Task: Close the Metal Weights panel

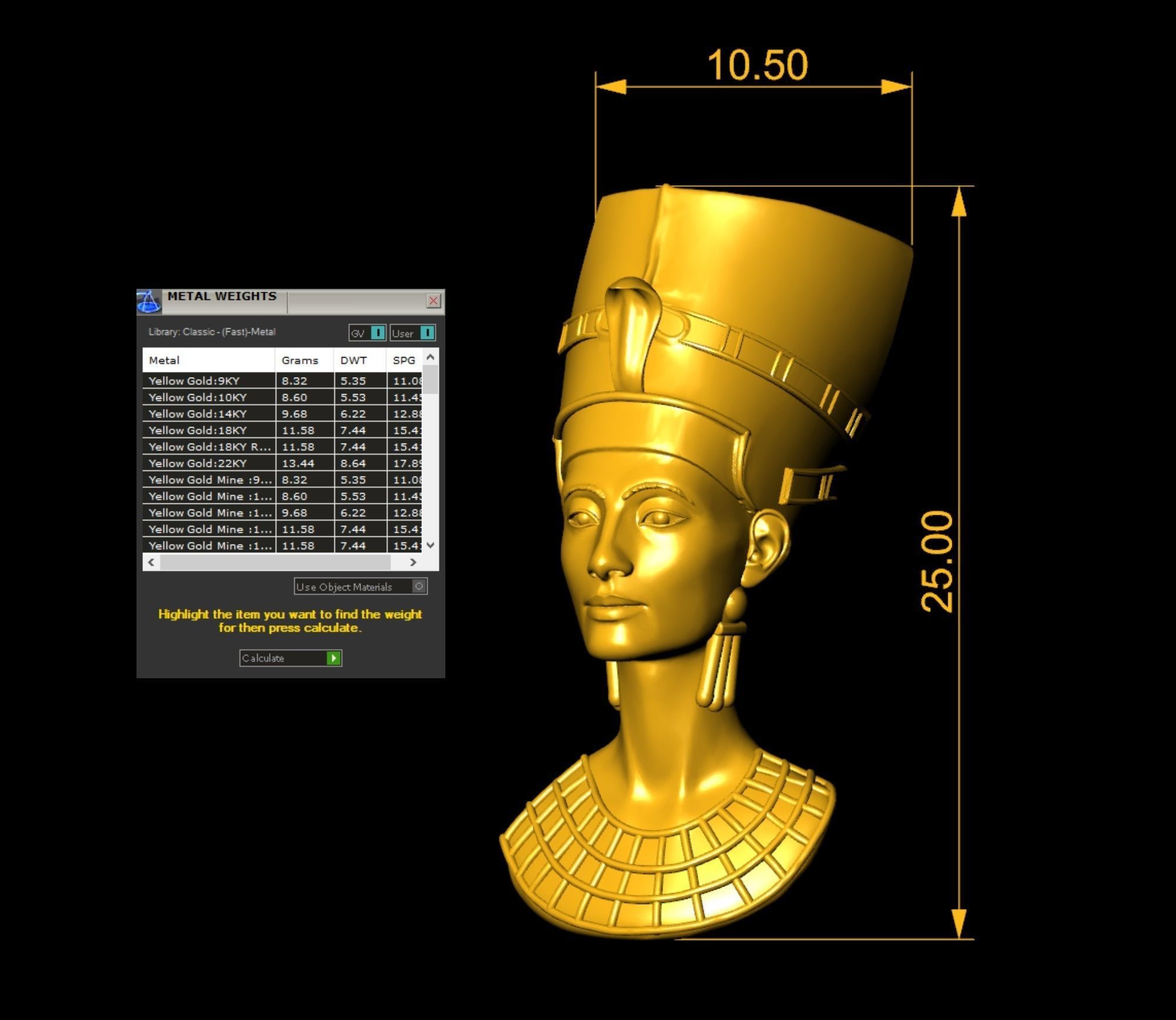Action: [434, 301]
